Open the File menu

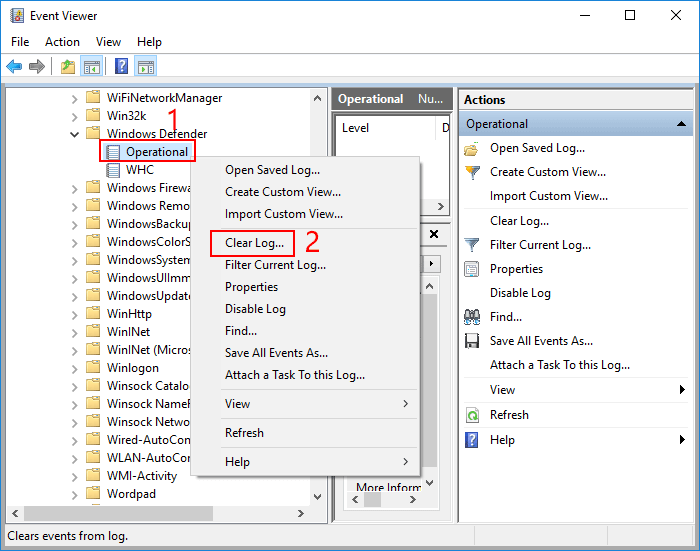pos(20,42)
